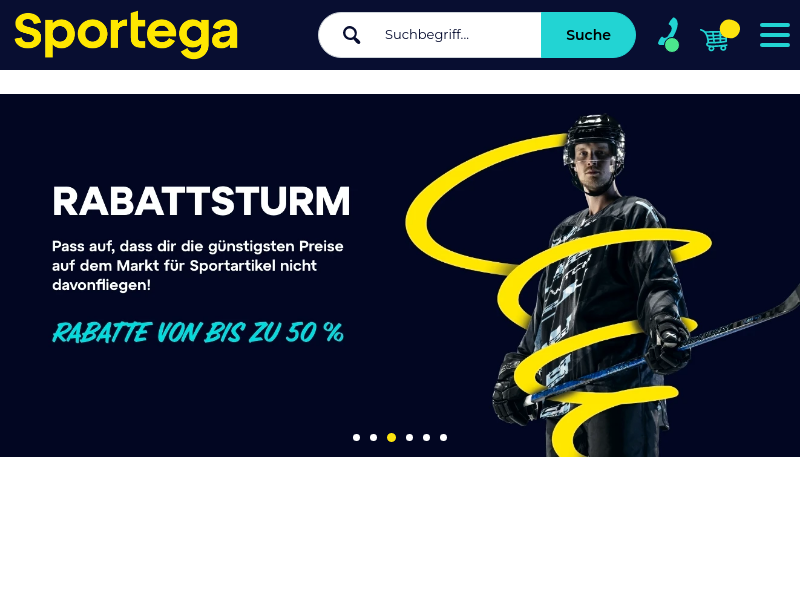Click the magnifying glass search icon
This screenshot has height=600, width=800.
352,35
